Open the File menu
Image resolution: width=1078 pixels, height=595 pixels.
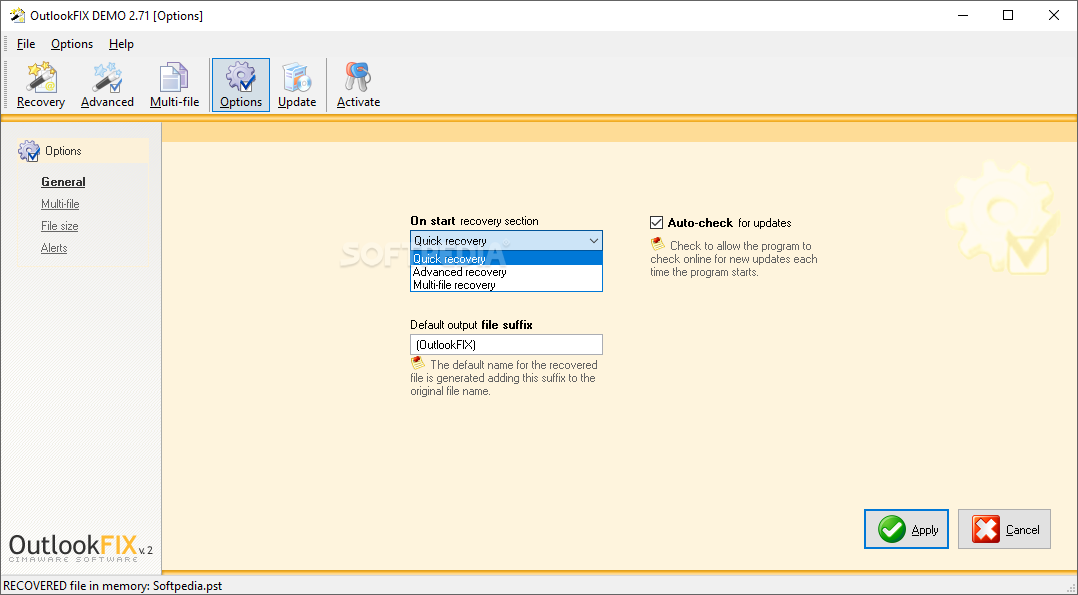pyautogui.click(x=26, y=44)
